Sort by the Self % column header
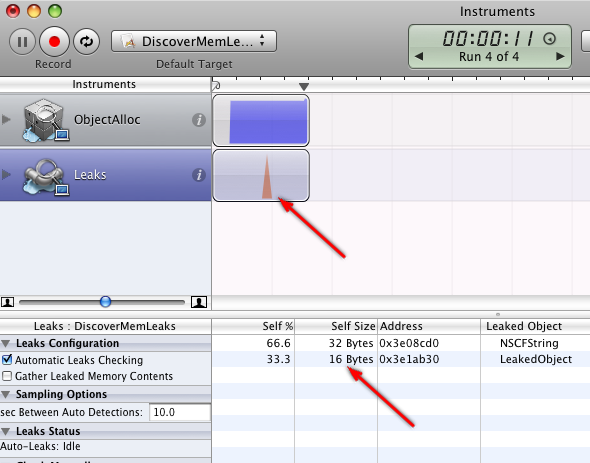 (x=253, y=326)
